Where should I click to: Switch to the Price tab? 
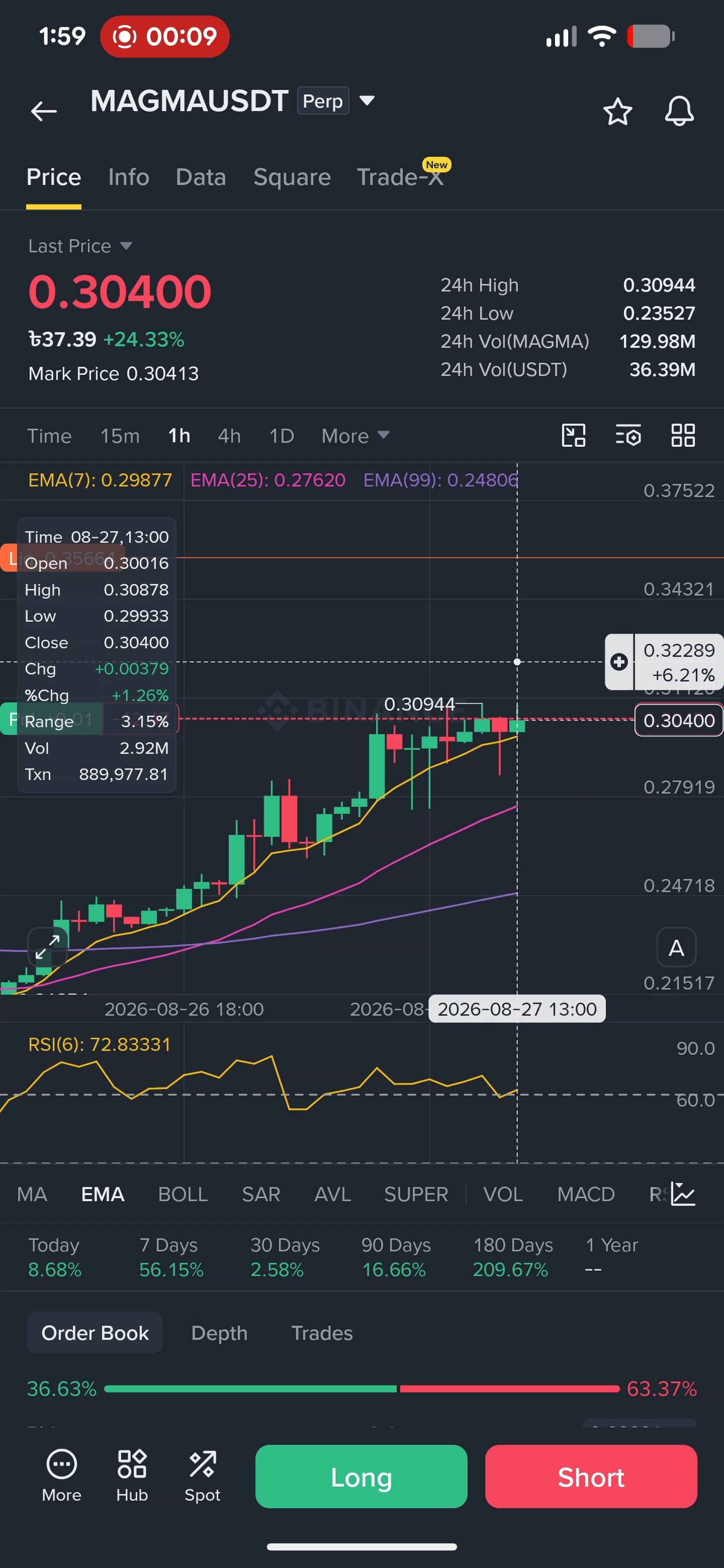[x=54, y=177]
